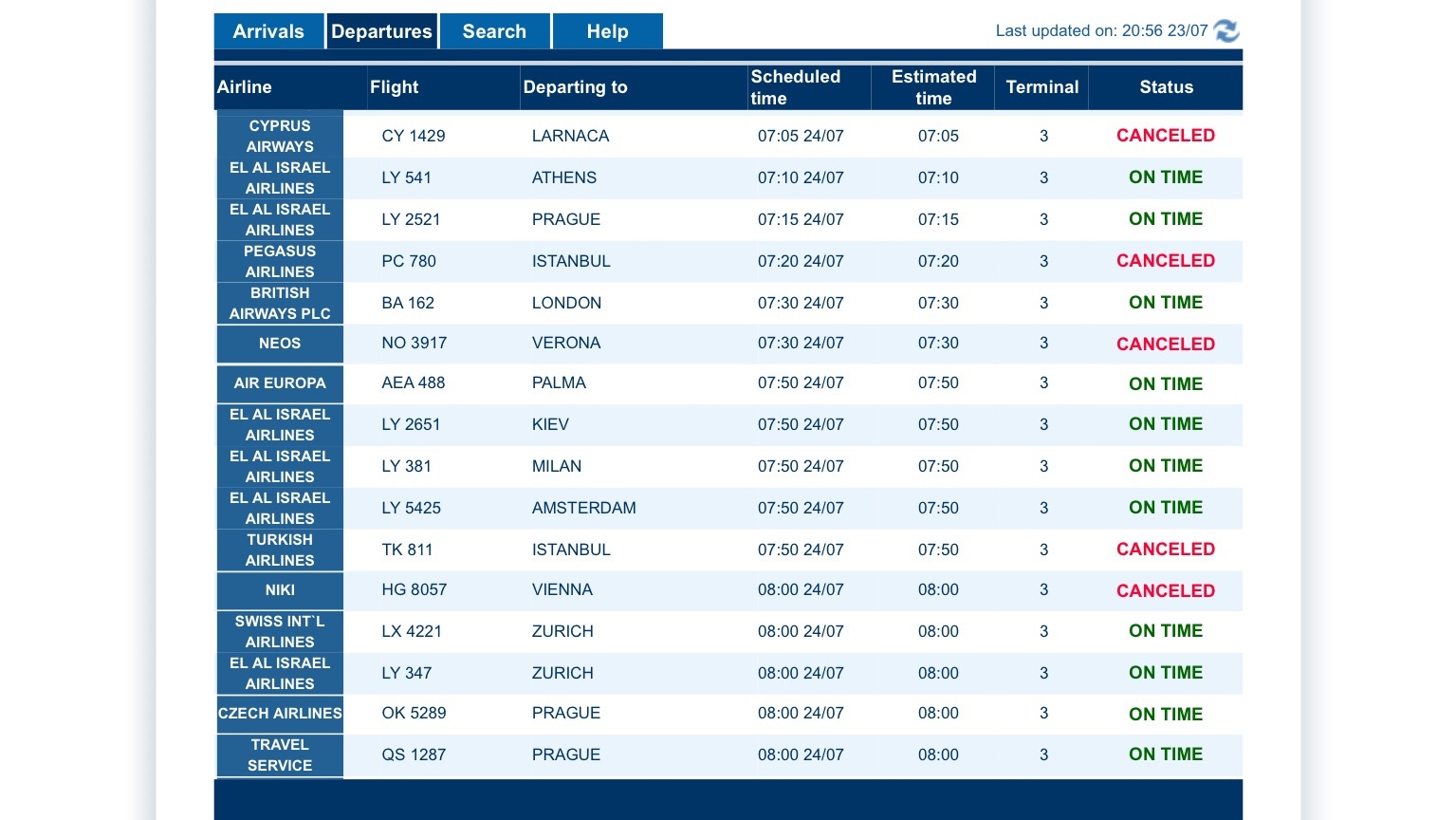Click the Estimated time column header
Image resolution: width=1456 pixels, height=820 pixels.
(933, 87)
